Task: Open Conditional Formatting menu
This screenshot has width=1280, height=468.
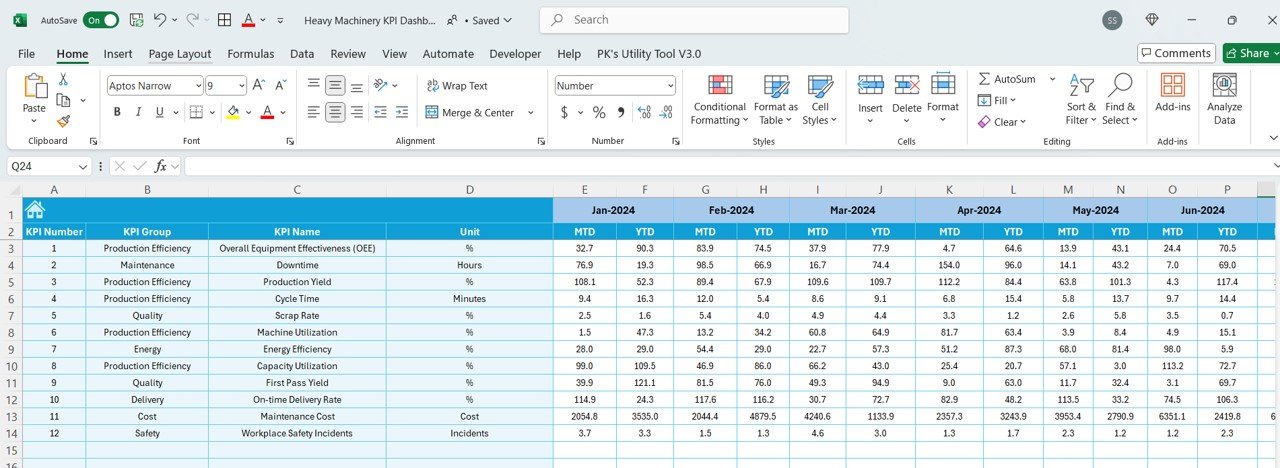Action: coord(719,98)
